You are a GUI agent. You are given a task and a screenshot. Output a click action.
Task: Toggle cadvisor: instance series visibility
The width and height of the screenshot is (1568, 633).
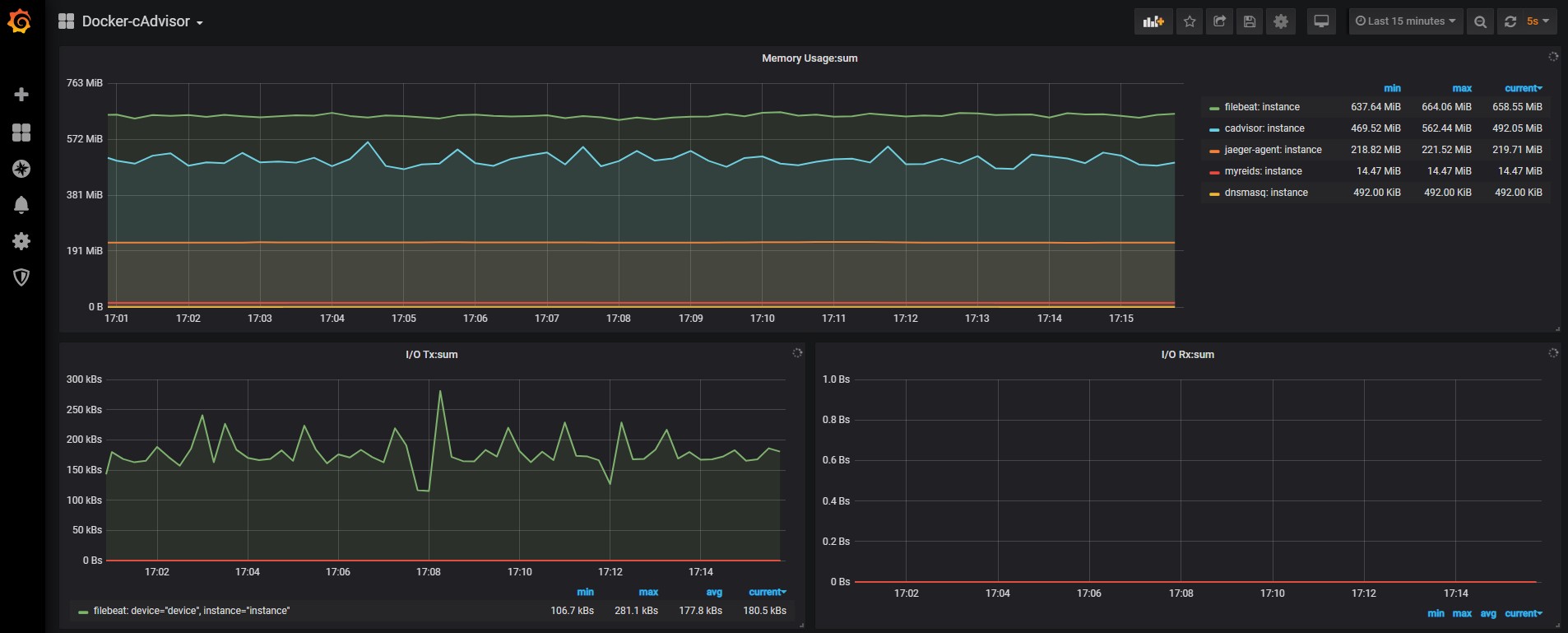pos(1264,128)
